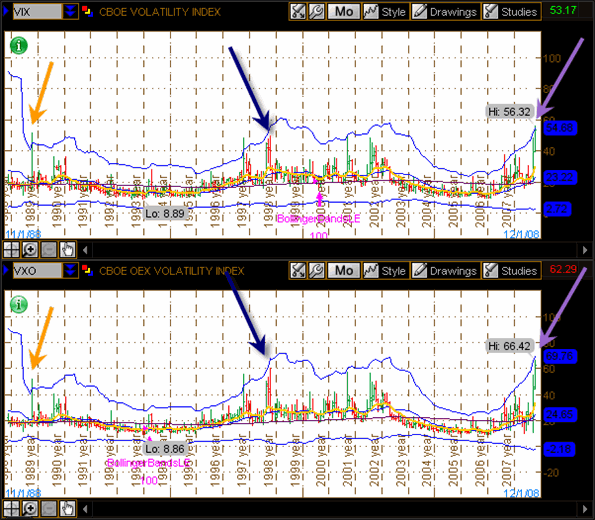This screenshot has width=595, height=520.
Task: Click the zoom out icon below VIX chart
Action: point(49,249)
